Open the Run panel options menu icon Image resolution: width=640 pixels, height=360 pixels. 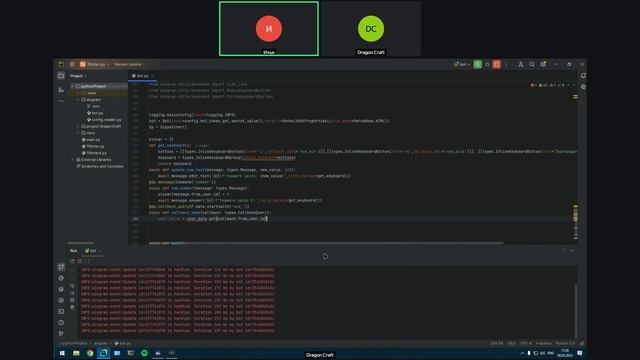564,251
